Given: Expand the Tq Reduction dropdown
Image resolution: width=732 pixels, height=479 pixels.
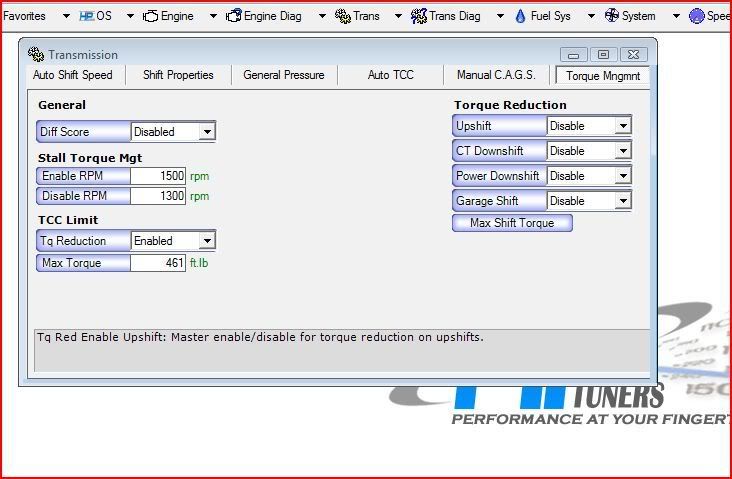Looking at the screenshot, I should click(x=207, y=241).
